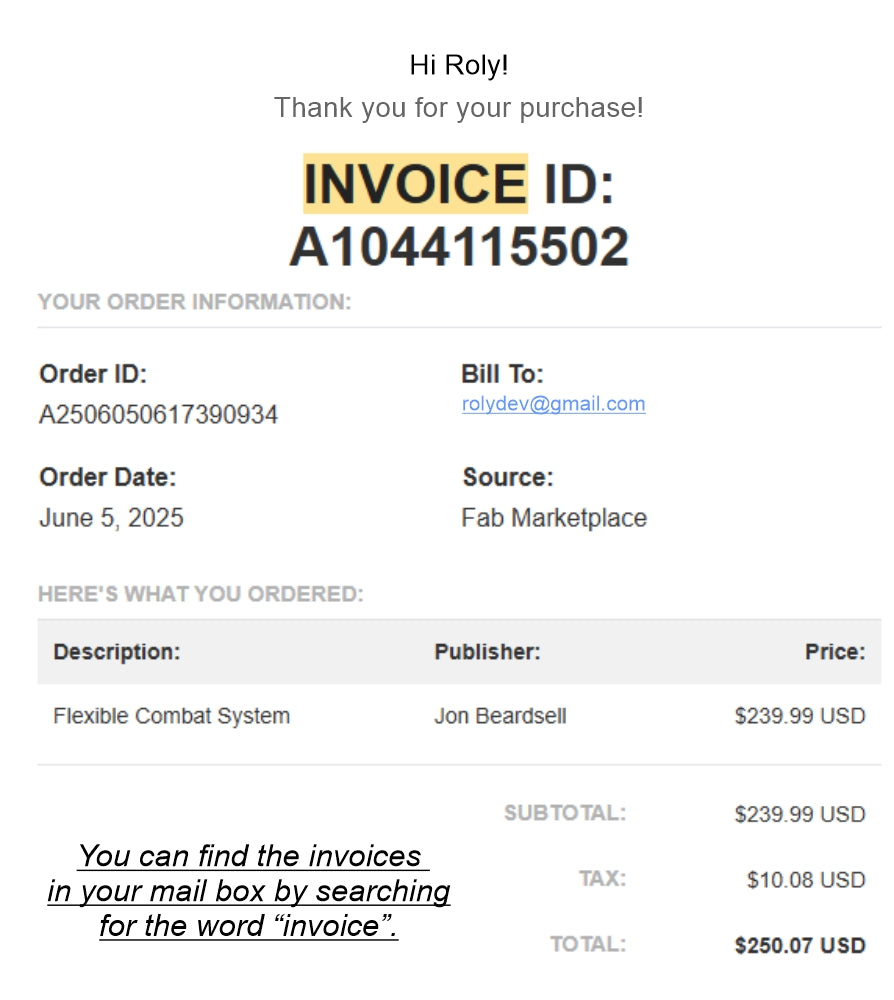Image resolution: width=894 pixels, height=1000 pixels.
Task: Click the Order Date value June 5, 2025
Action: (x=112, y=517)
